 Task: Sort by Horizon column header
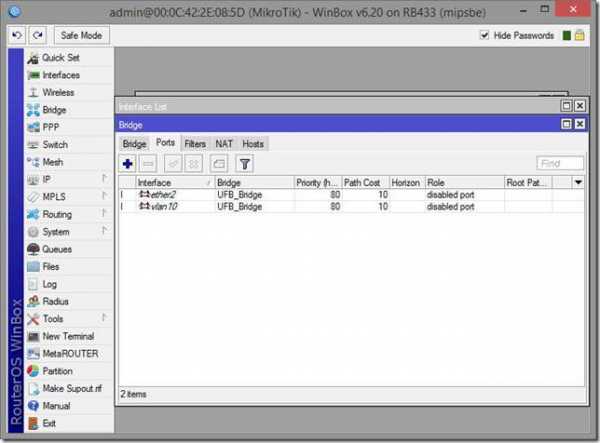click(407, 183)
